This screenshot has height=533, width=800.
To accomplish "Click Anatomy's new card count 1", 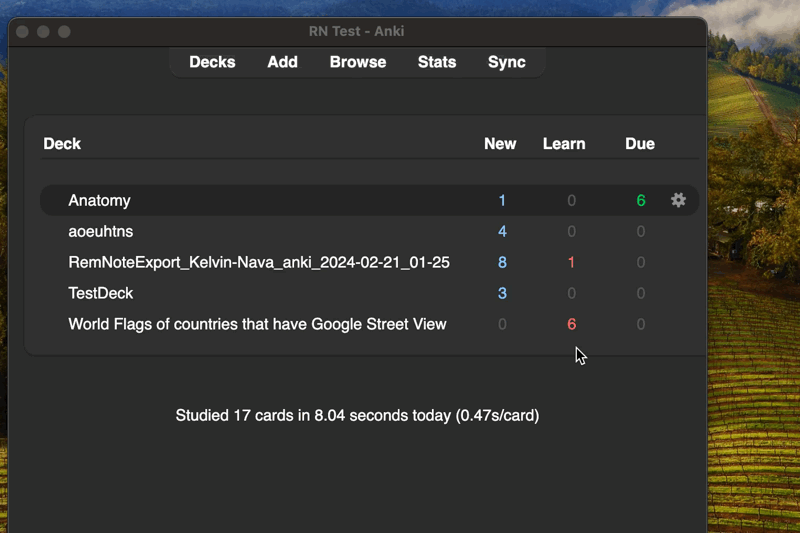I will 502,200.
